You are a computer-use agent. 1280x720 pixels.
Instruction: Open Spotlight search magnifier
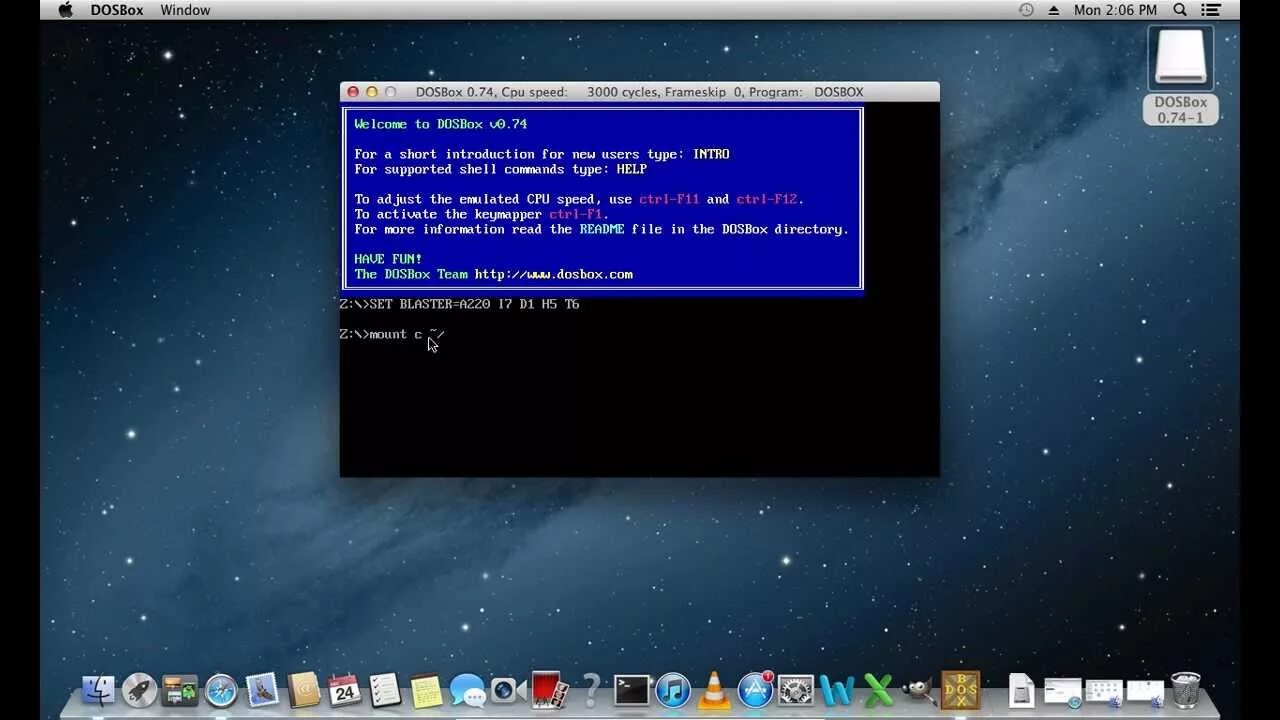click(x=1180, y=10)
